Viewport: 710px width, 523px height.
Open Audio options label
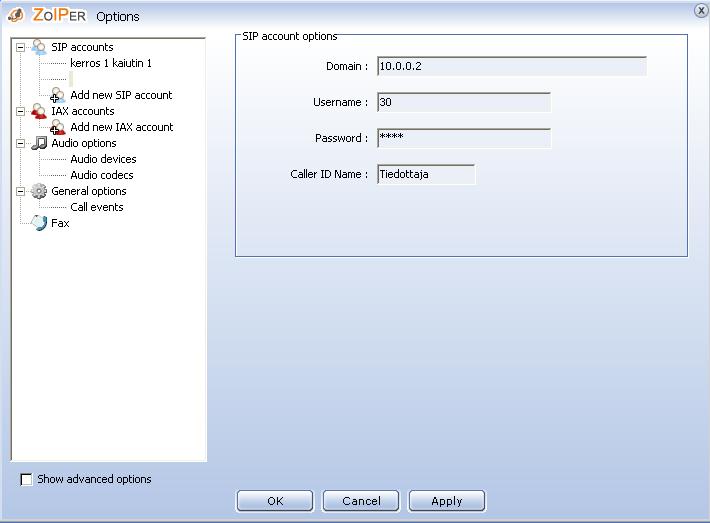click(x=84, y=143)
